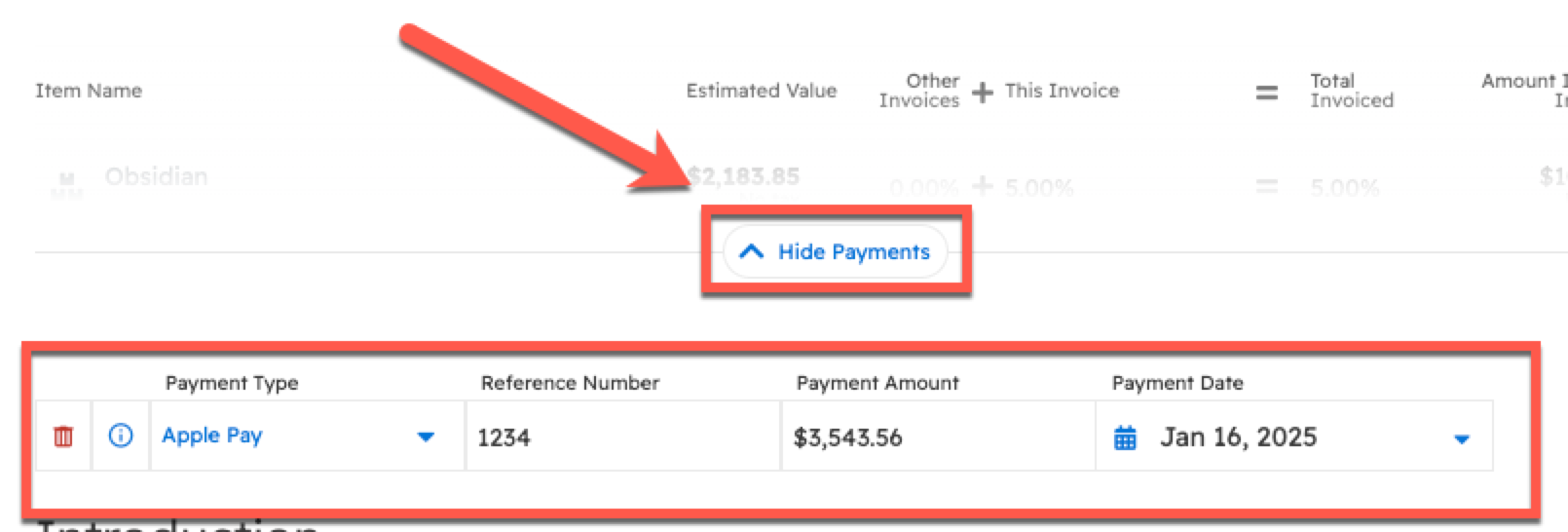The height and width of the screenshot is (532, 1568).
Task: Click the Other Invoices column header
Action: (x=919, y=91)
